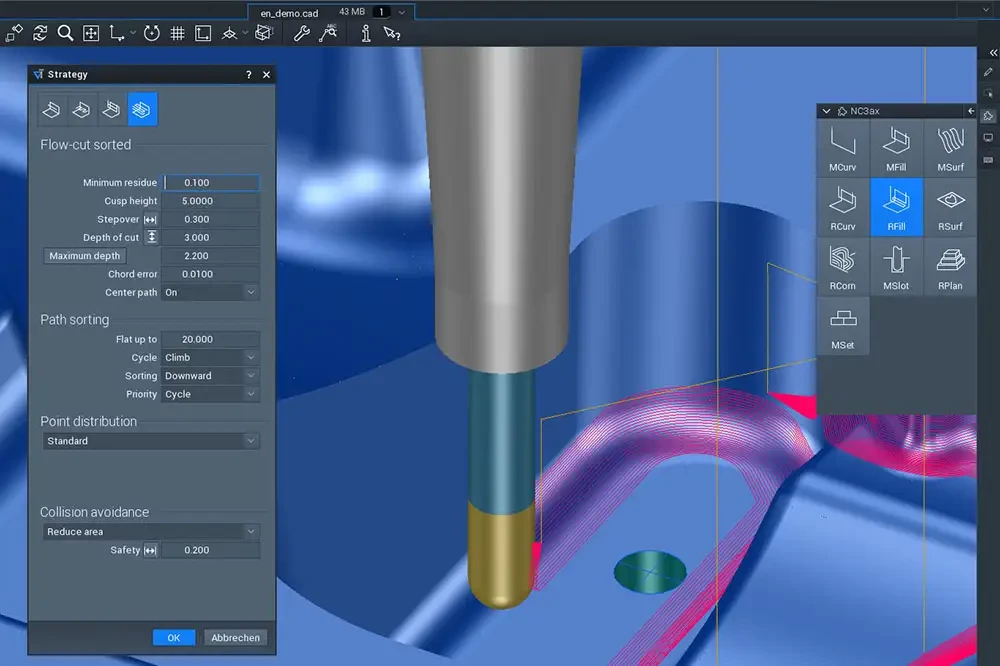
Task: Open the wrench settings tool
Action: coord(301,33)
